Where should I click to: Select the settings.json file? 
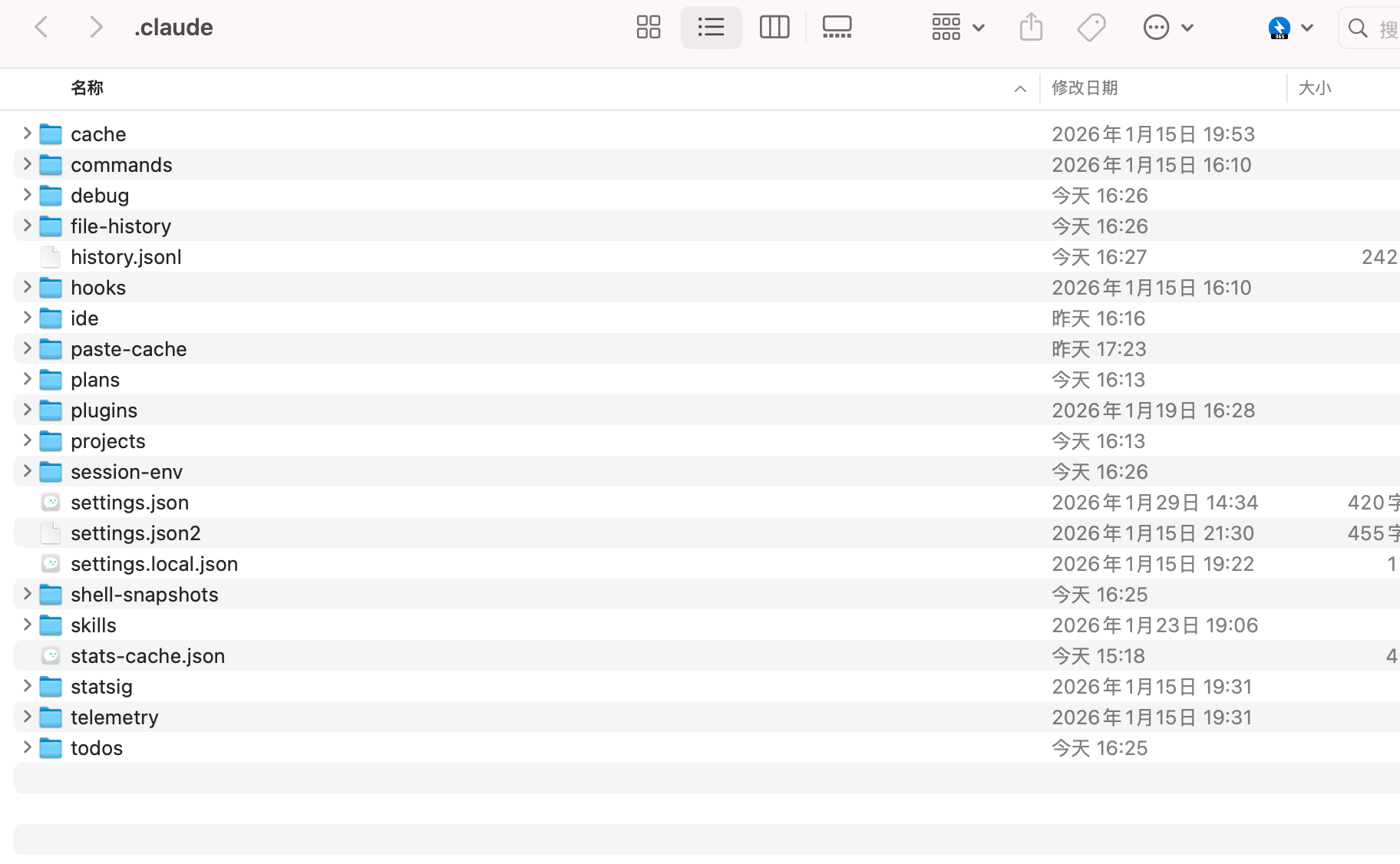coord(130,503)
